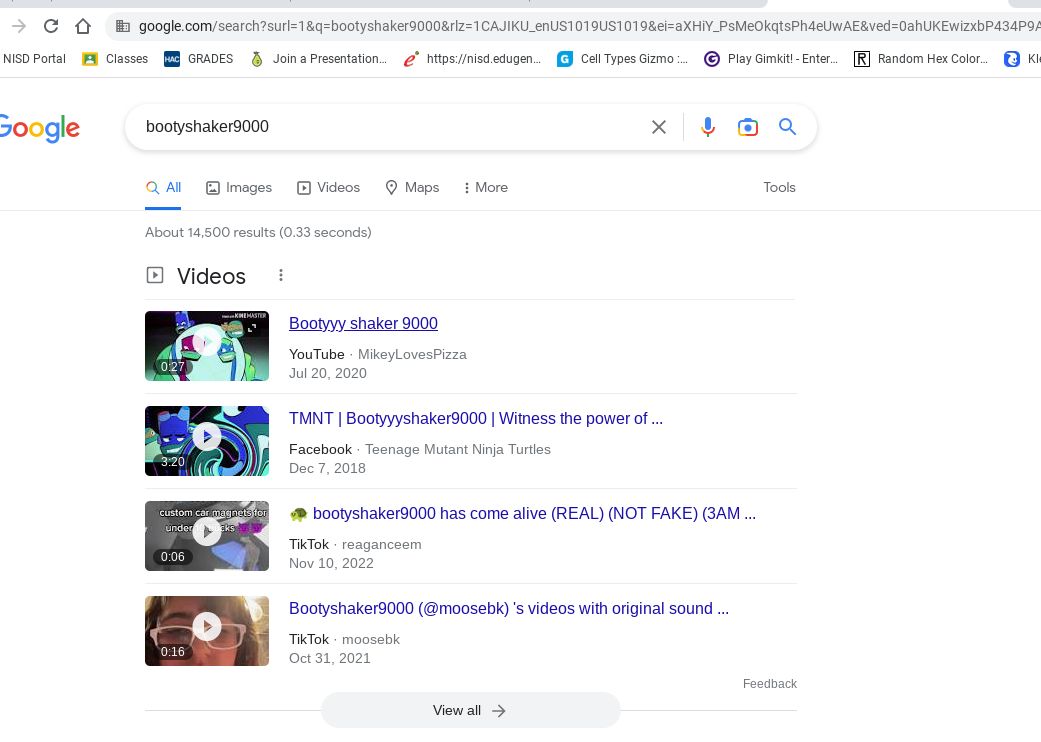Open the Bootyyy shaker 9000 YouTube link
1041x742 pixels.
[363, 323]
